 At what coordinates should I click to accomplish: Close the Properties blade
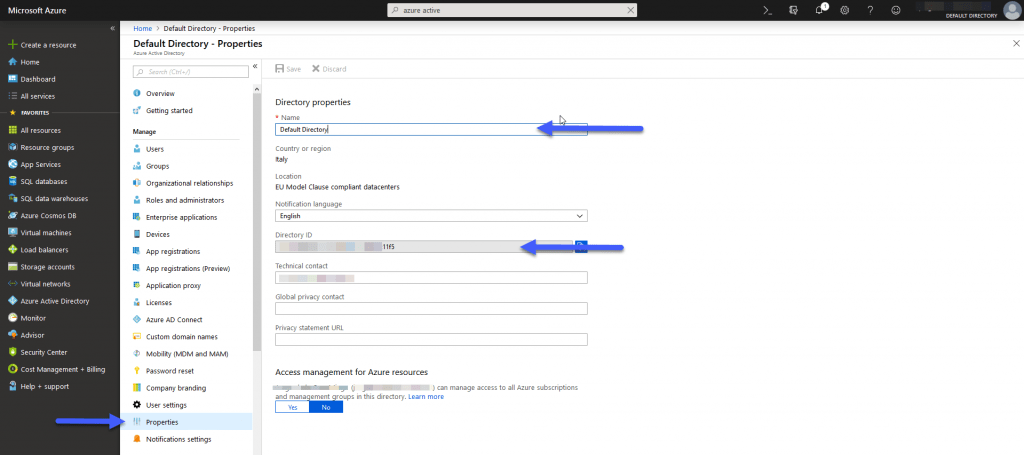click(1016, 43)
